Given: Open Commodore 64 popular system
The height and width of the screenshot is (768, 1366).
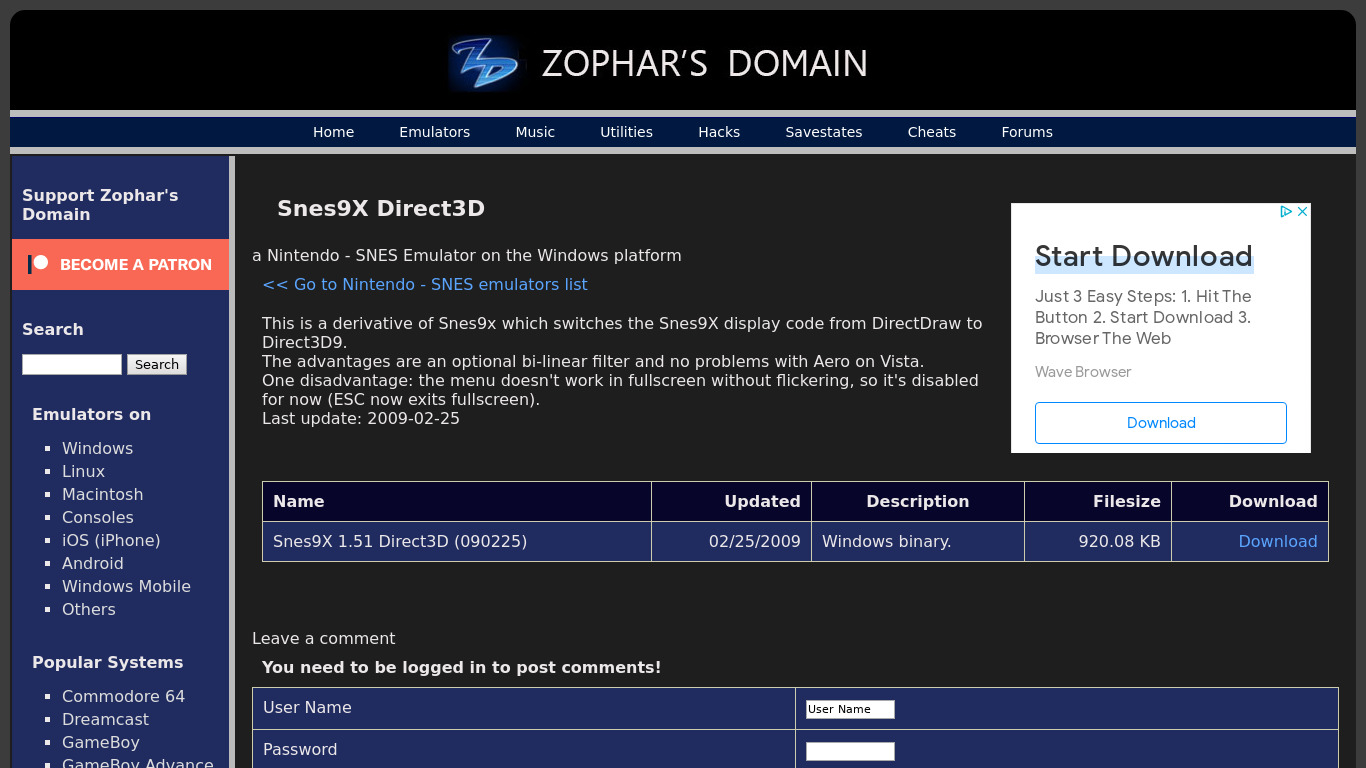Looking at the screenshot, I should [x=123, y=696].
